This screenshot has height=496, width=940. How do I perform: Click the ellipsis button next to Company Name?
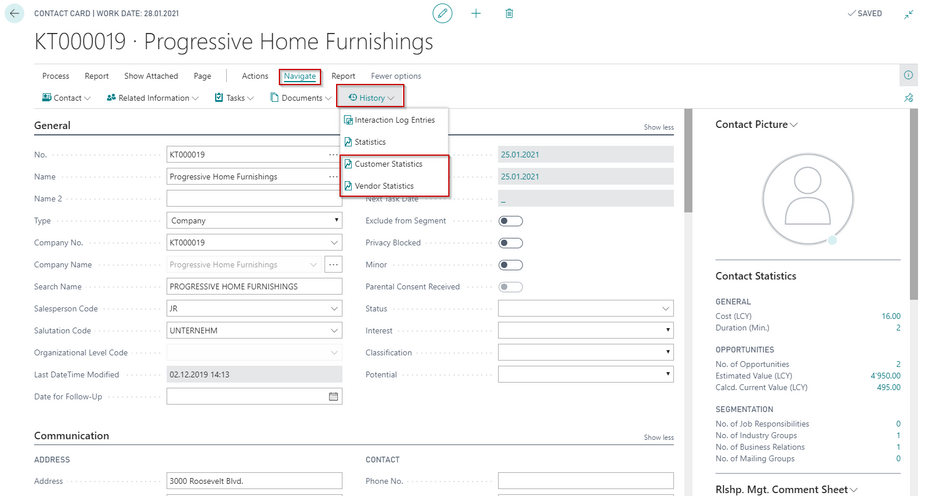coord(333,265)
